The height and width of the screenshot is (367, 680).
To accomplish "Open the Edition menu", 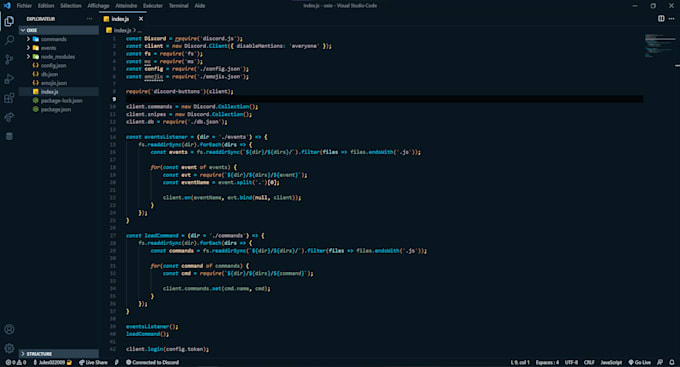I will coord(46,6).
